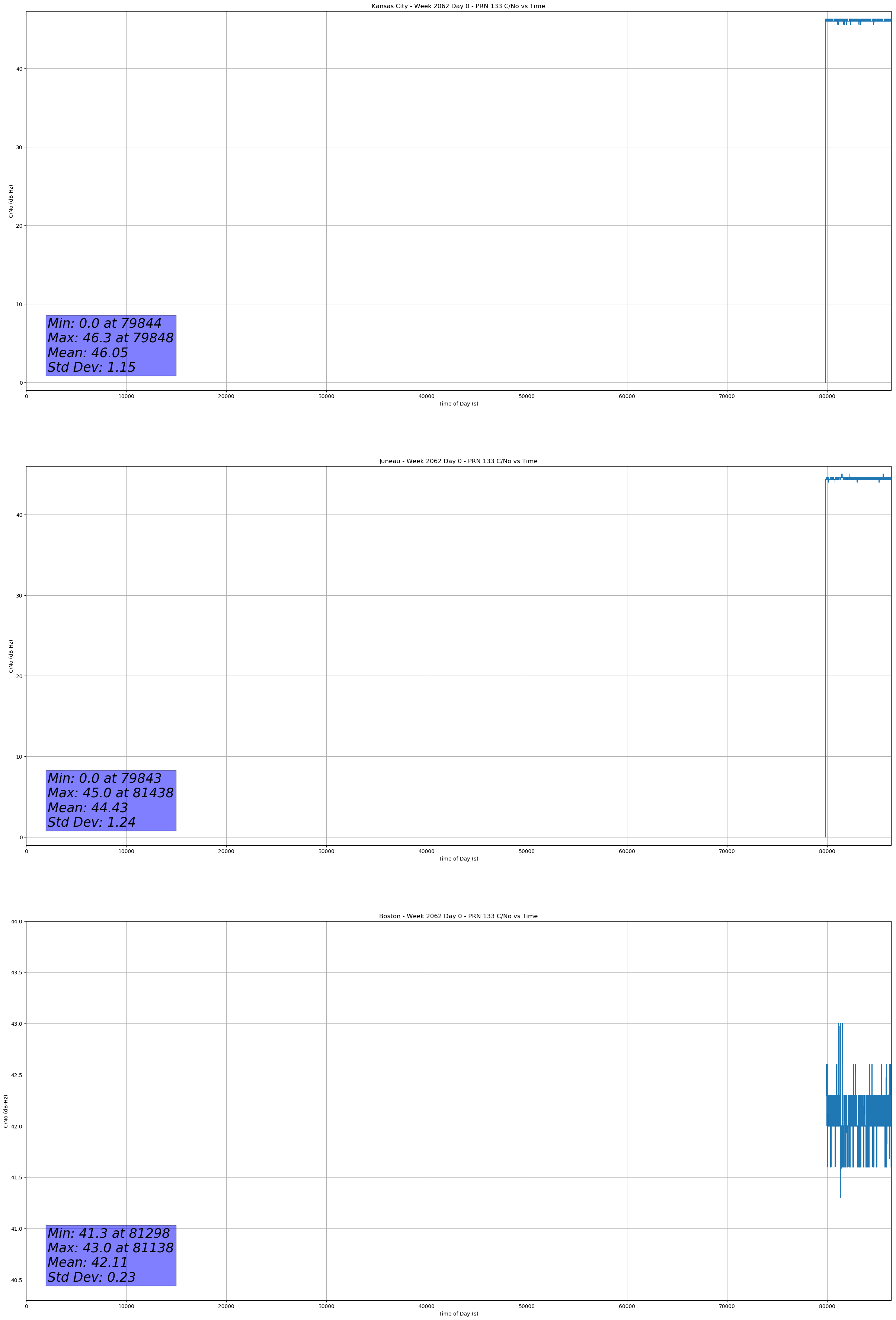This screenshot has width=896, height=1320.
Task: Select the 'Max: 43.0 at 81138' line
Action: 110,1248
